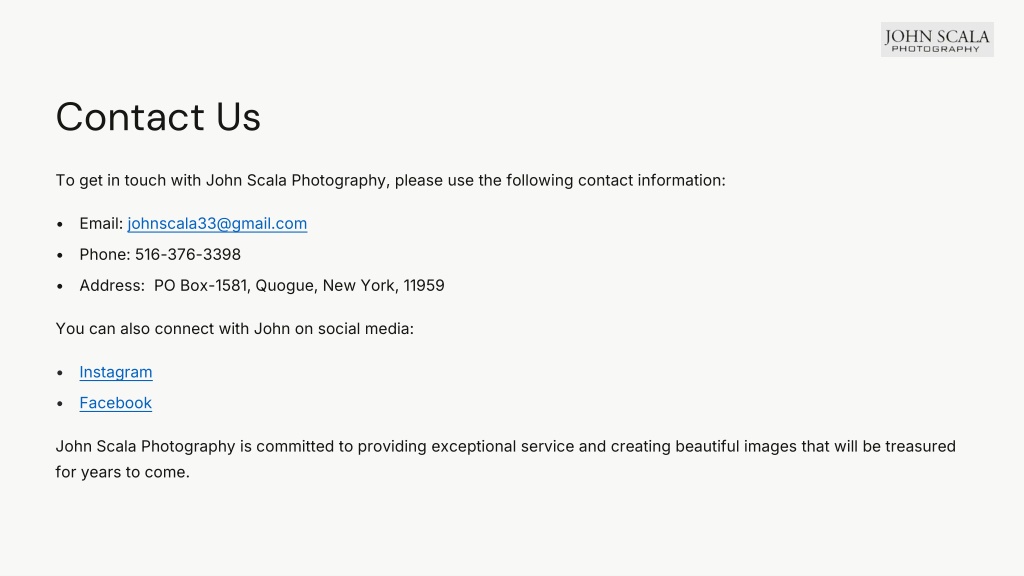The height and width of the screenshot is (576, 1024).
Task: Click the word PHOTOGRAPHY in the logo
Action: (936, 49)
